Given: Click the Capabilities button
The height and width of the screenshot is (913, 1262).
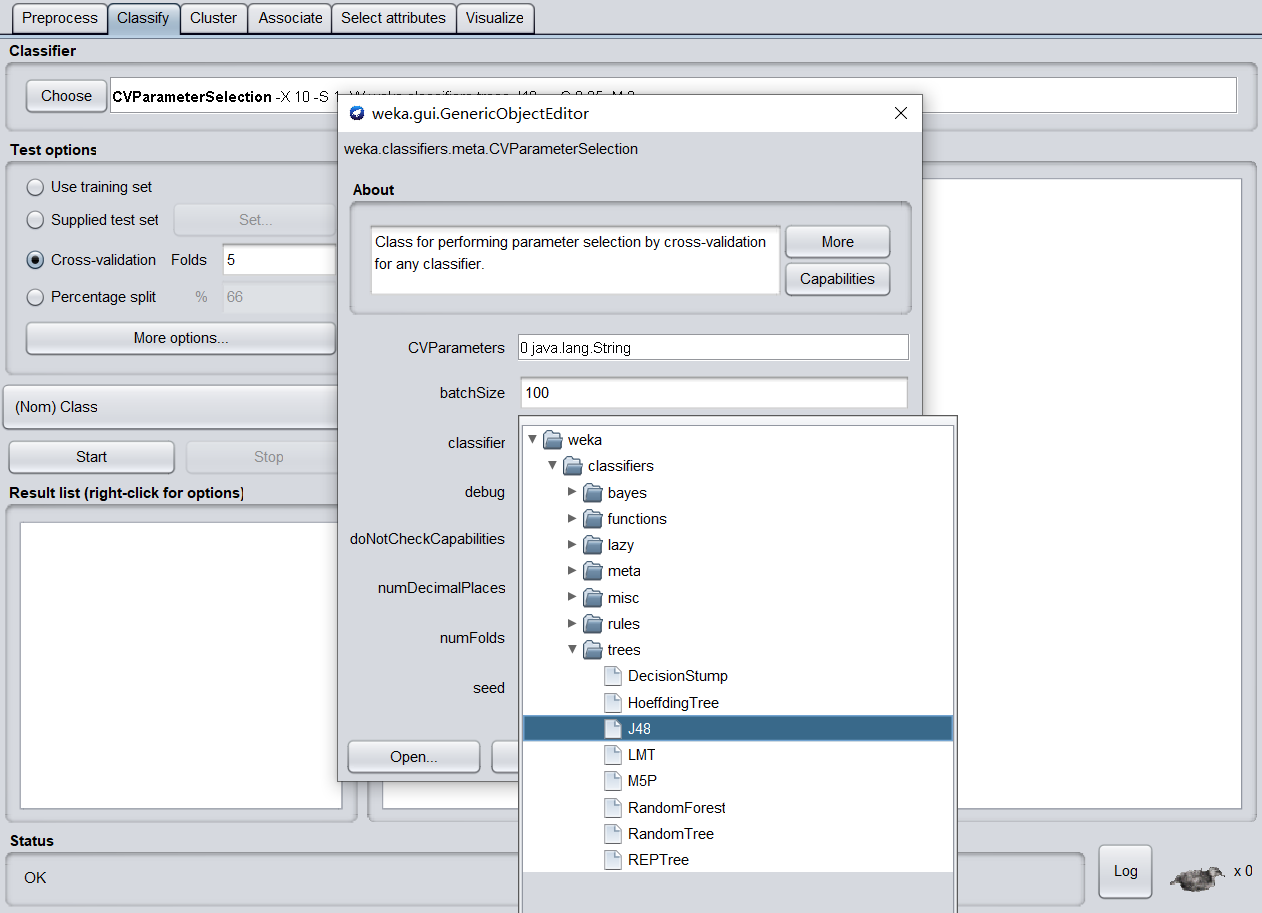Looking at the screenshot, I should point(837,279).
